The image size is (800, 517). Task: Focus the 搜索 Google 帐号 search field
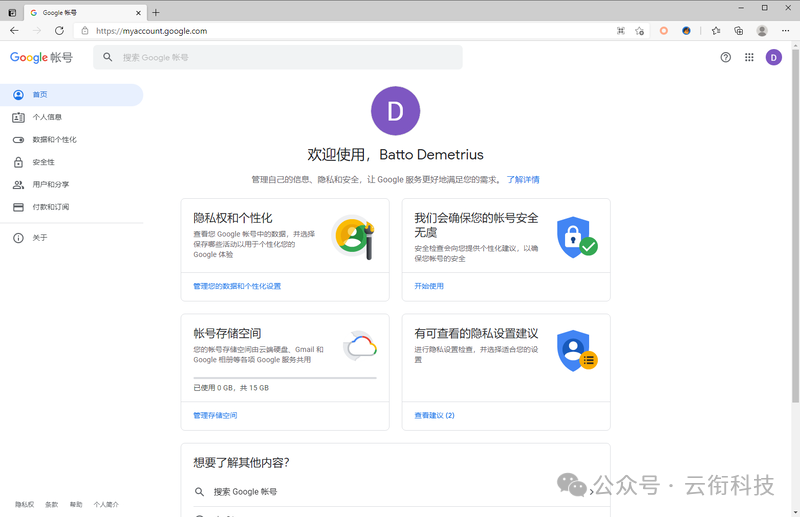(278, 57)
